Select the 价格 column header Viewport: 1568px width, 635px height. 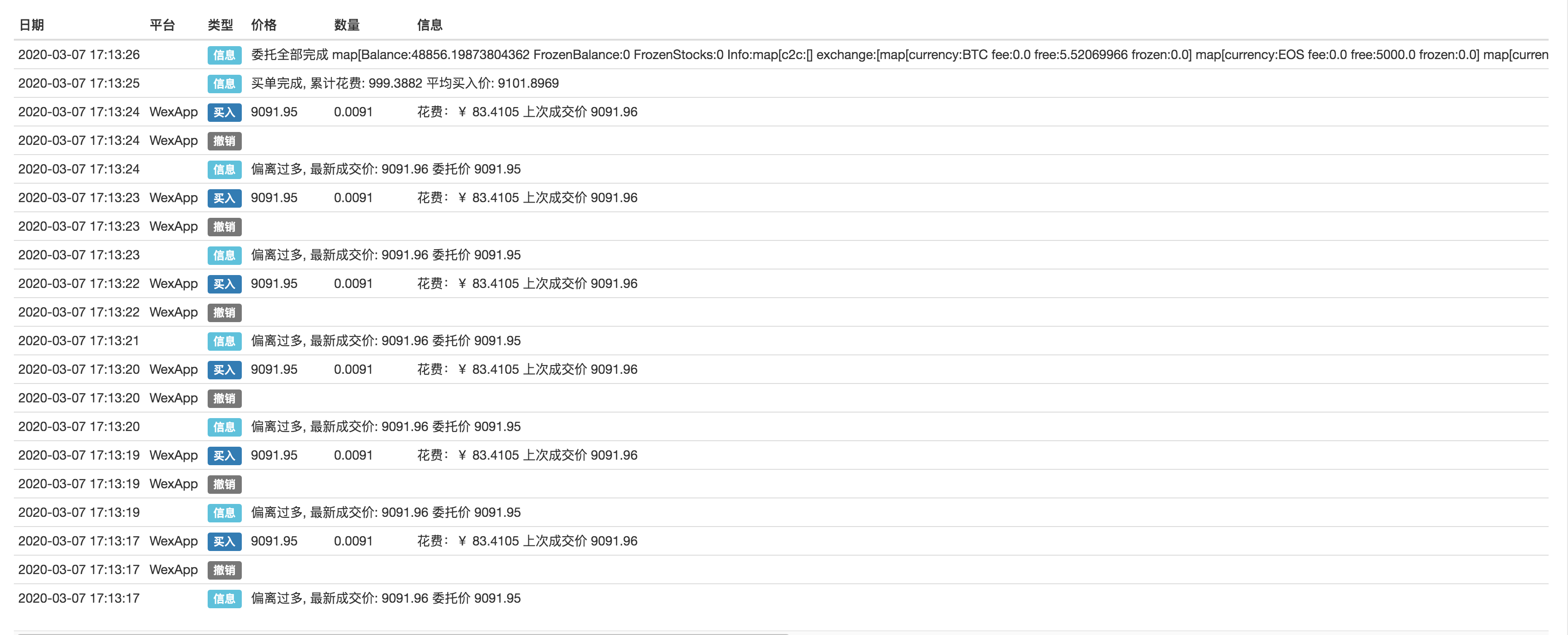[263, 25]
